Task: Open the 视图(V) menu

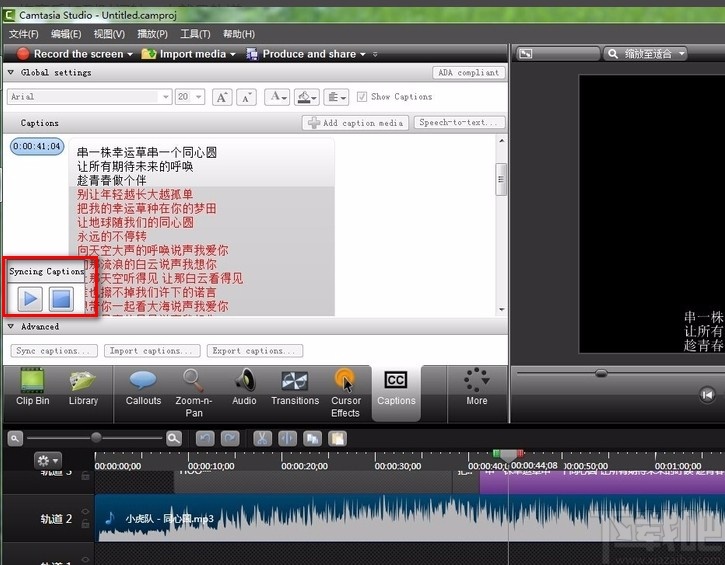Action: [109, 34]
